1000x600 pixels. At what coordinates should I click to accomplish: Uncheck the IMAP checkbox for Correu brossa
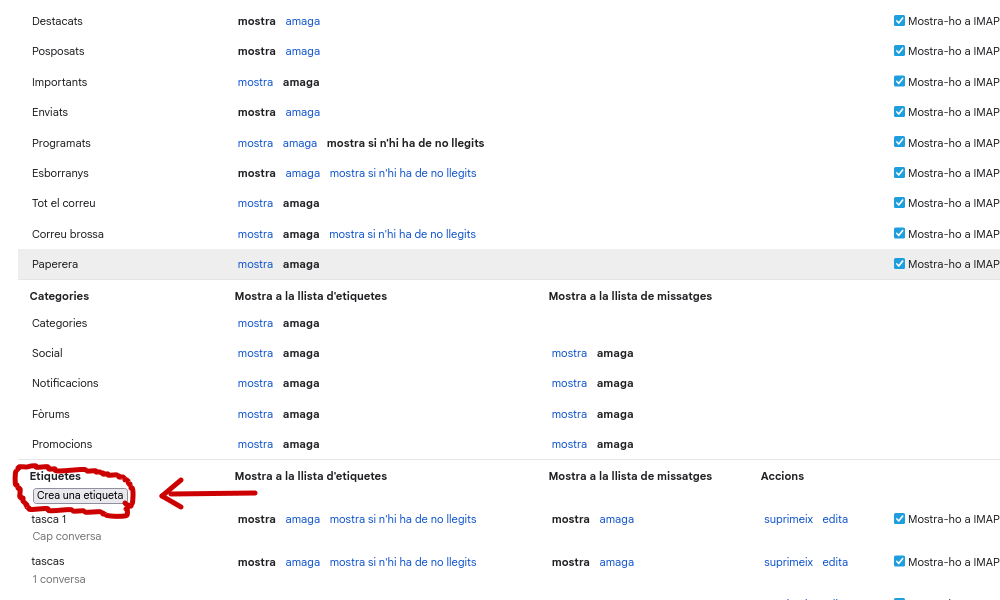click(899, 234)
